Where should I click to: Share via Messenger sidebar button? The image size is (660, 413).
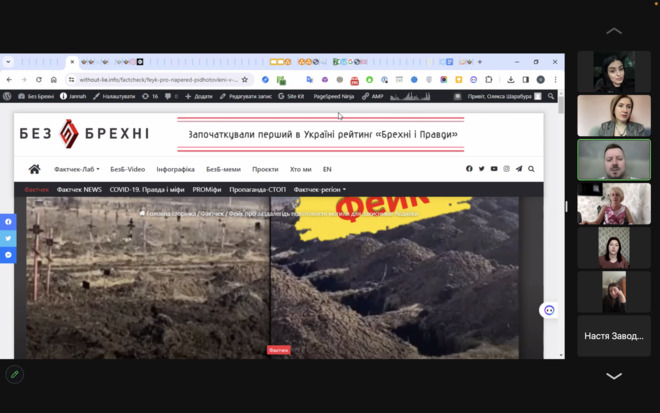tap(9, 255)
